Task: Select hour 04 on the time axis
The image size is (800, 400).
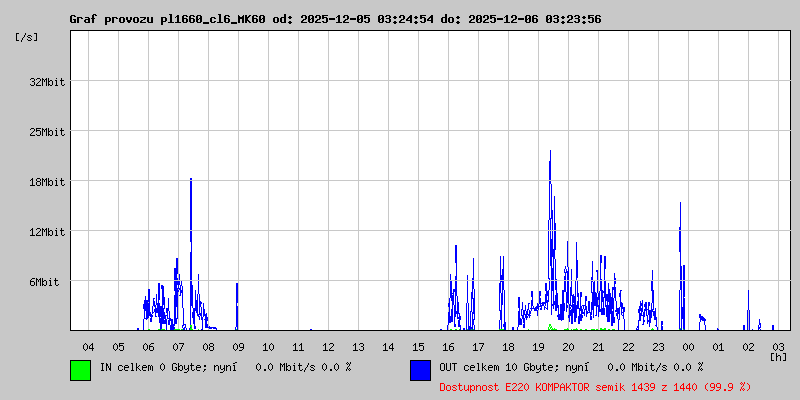Action: coord(88,346)
